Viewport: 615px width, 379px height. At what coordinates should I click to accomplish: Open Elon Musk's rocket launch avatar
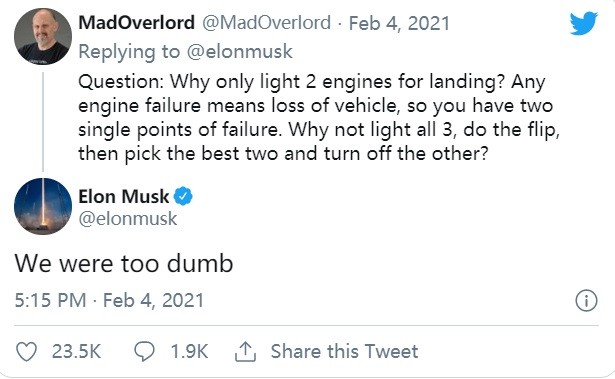(43, 206)
